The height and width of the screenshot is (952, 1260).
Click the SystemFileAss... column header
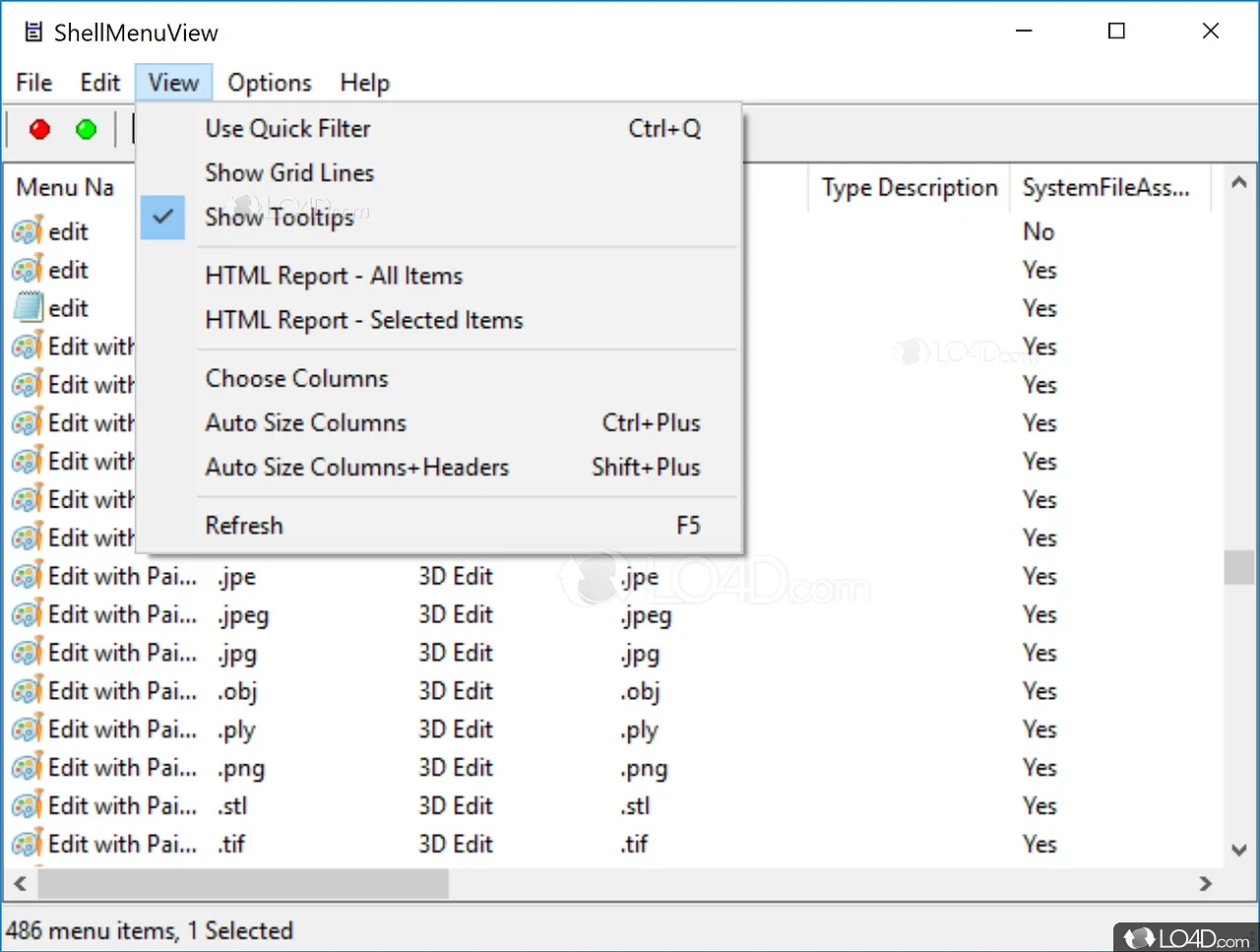tap(1105, 188)
